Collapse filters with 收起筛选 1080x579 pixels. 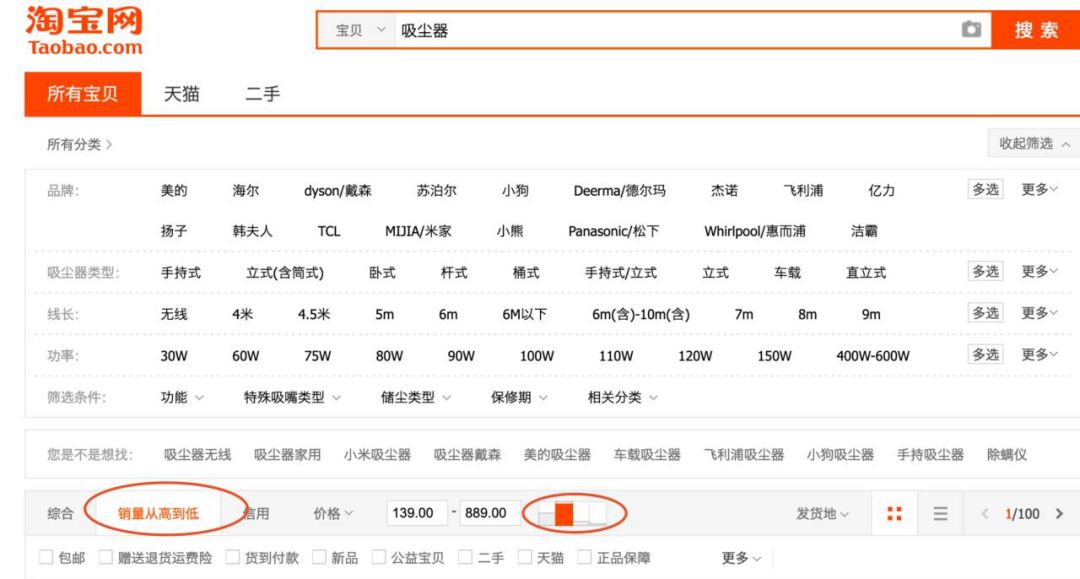tap(1034, 143)
